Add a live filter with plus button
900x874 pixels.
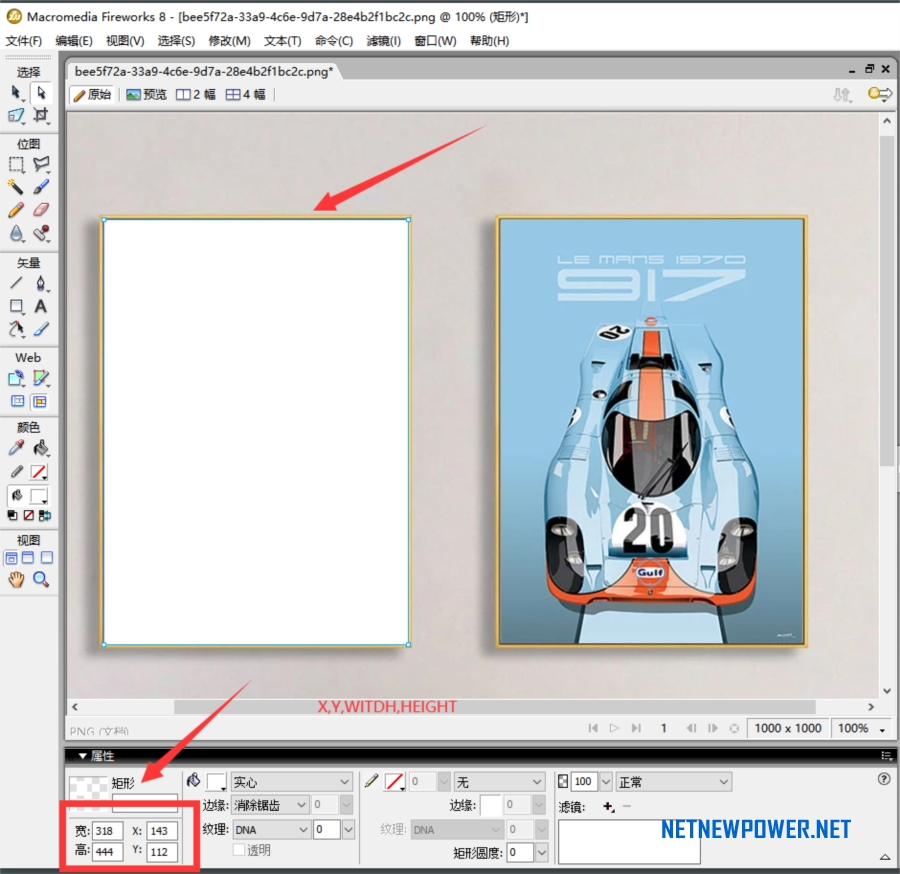tap(608, 807)
